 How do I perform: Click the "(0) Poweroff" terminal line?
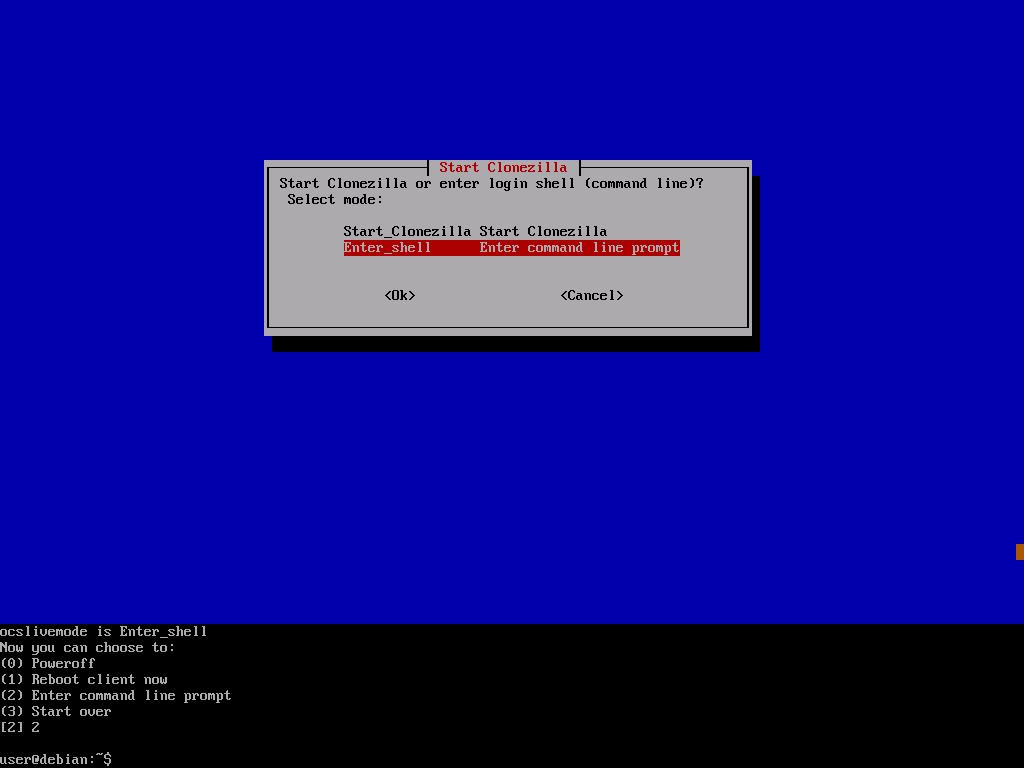tap(48, 663)
